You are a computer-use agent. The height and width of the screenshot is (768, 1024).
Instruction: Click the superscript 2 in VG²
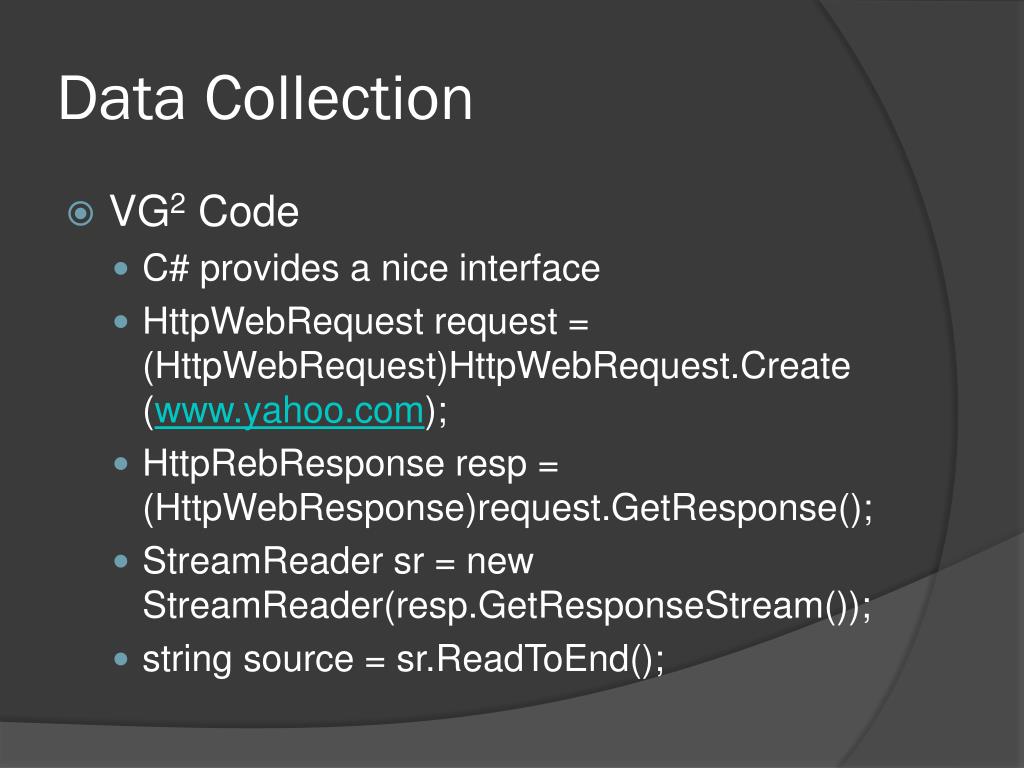(178, 203)
